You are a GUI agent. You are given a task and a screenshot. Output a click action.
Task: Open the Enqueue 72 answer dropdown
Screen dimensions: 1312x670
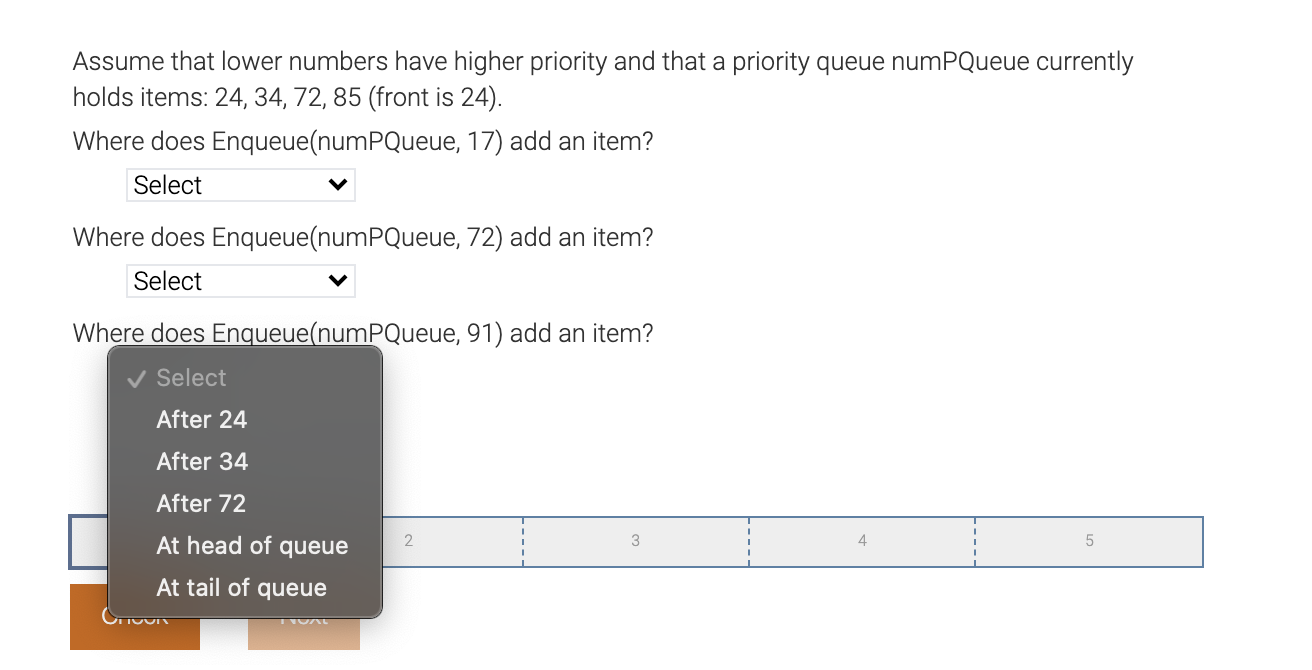[240, 280]
